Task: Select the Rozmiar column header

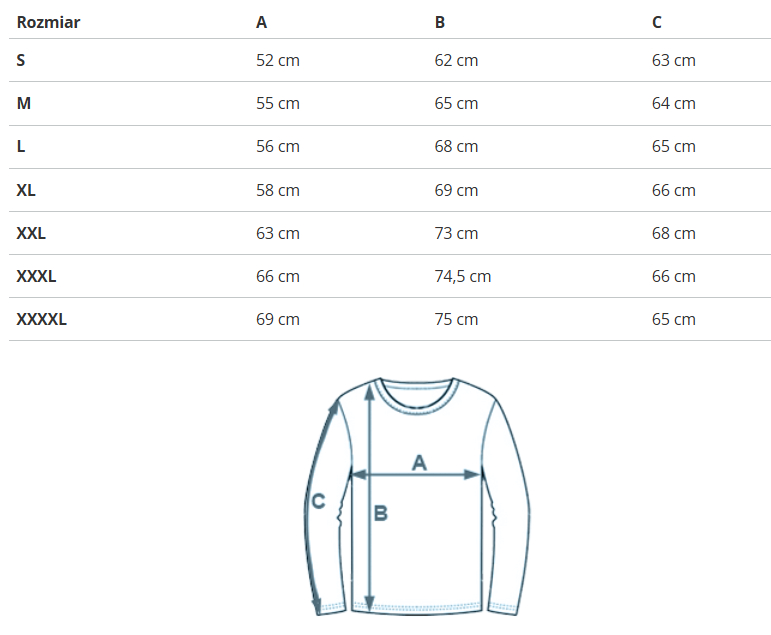Action: 48,22
